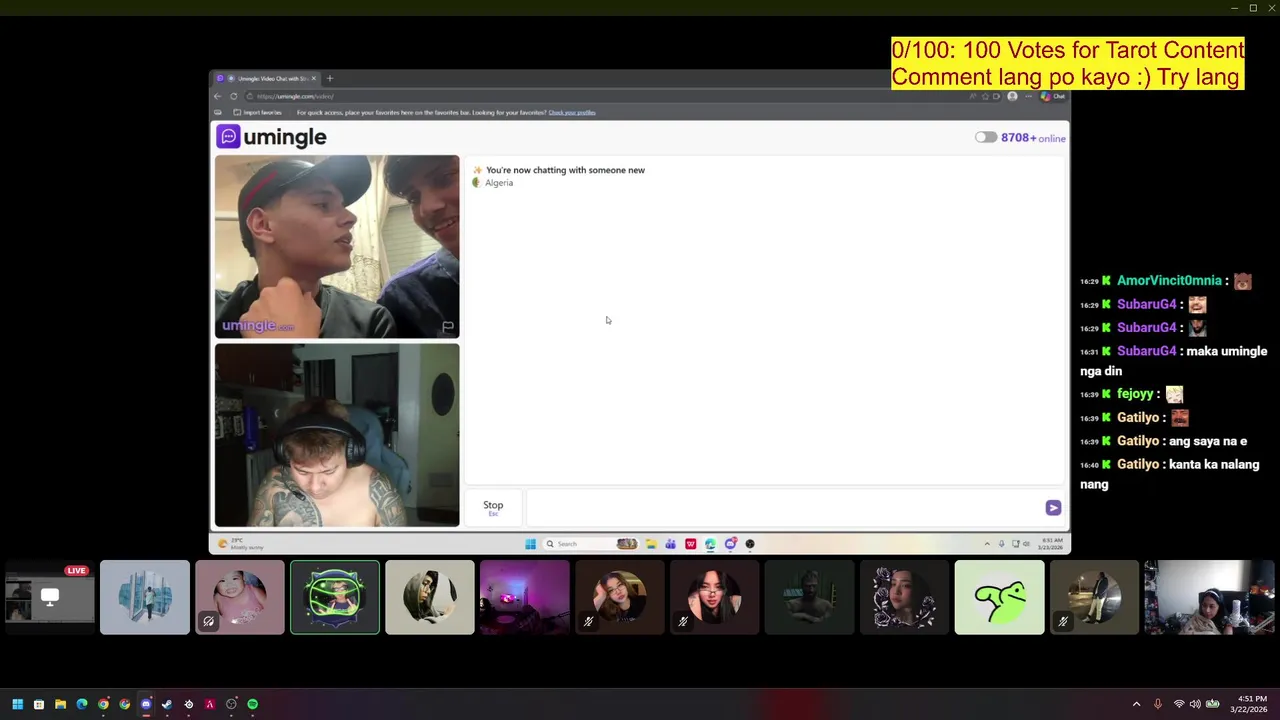Open File Explorer on shared screen taskbar
The width and height of the screenshot is (1280, 720).
pyautogui.click(x=651, y=544)
